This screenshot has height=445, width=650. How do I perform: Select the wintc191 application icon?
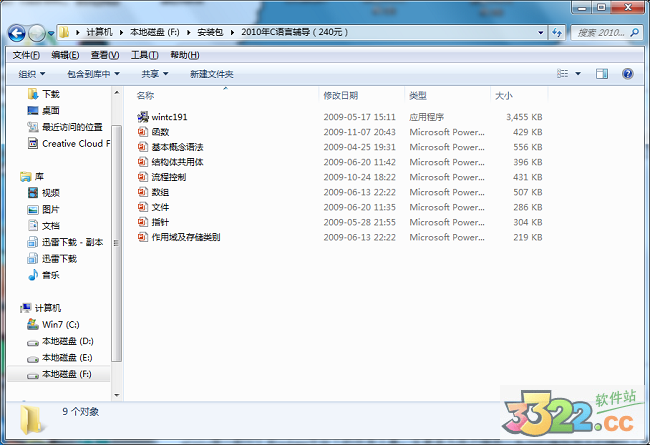coord(143,117)
